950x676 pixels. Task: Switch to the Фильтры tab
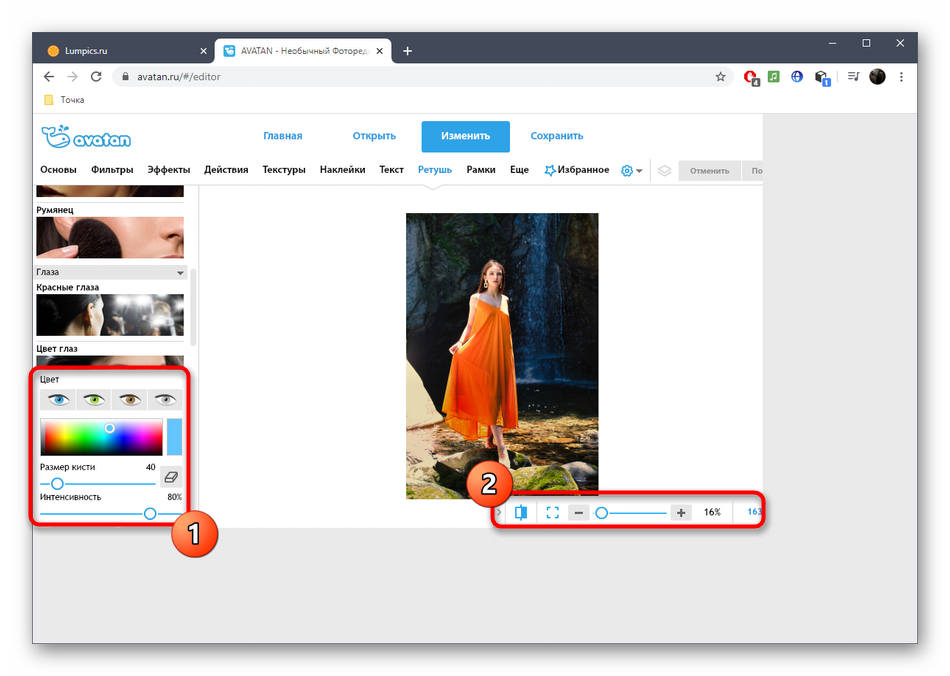coord(112,170)
